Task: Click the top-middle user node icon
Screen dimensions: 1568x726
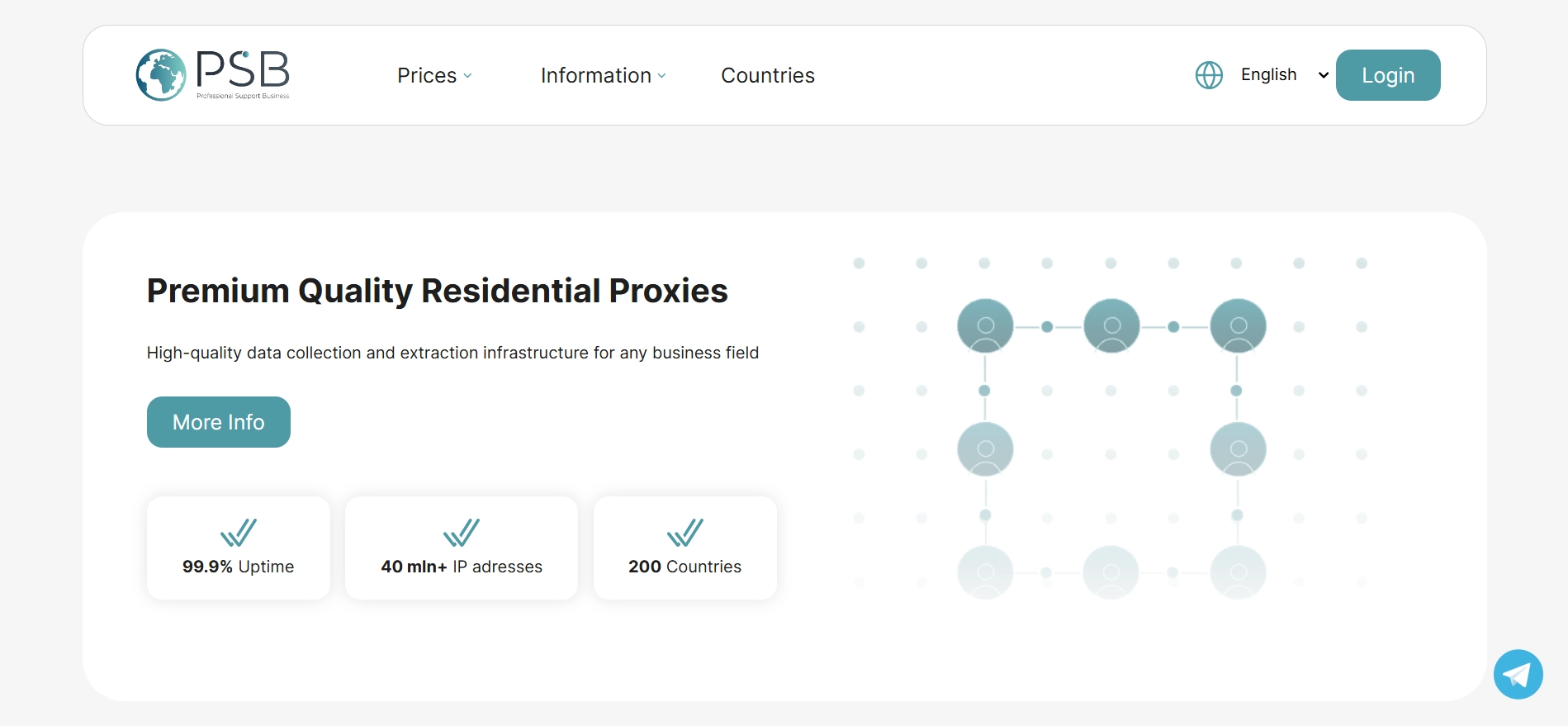Action: [x=1111, y=326]
